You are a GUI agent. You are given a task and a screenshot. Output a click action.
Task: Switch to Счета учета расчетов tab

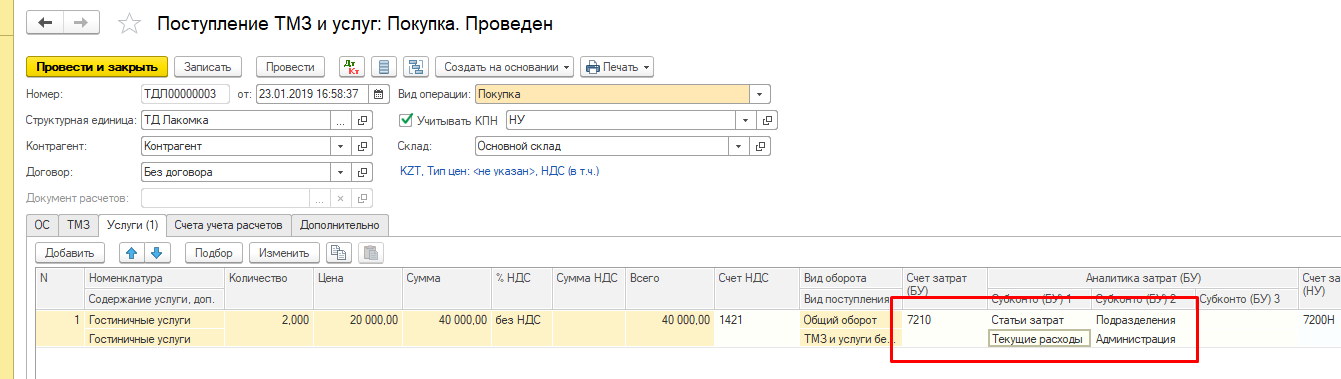click(x=229, y=225)
